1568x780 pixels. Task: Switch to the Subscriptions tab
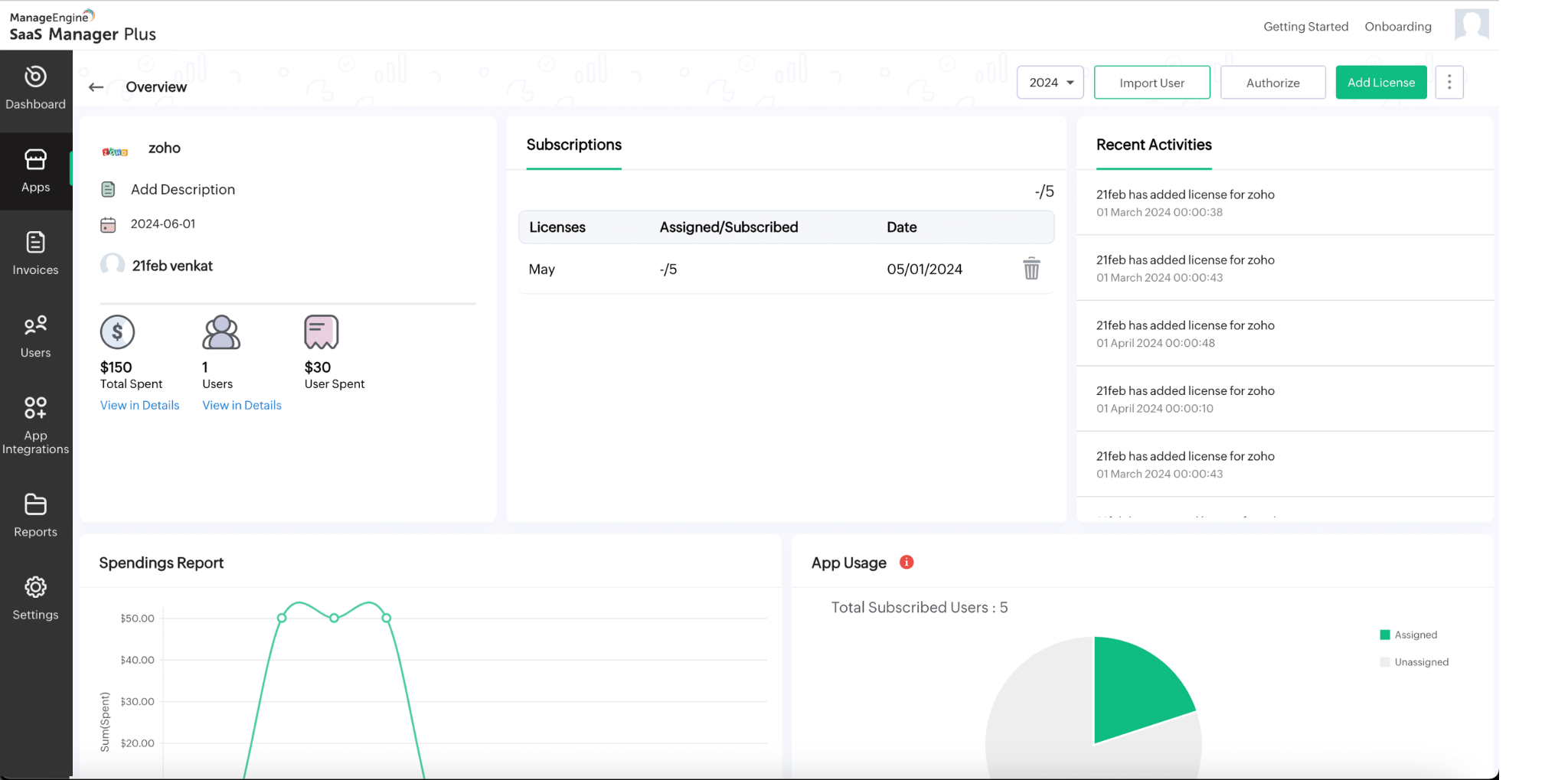[573, 145]
